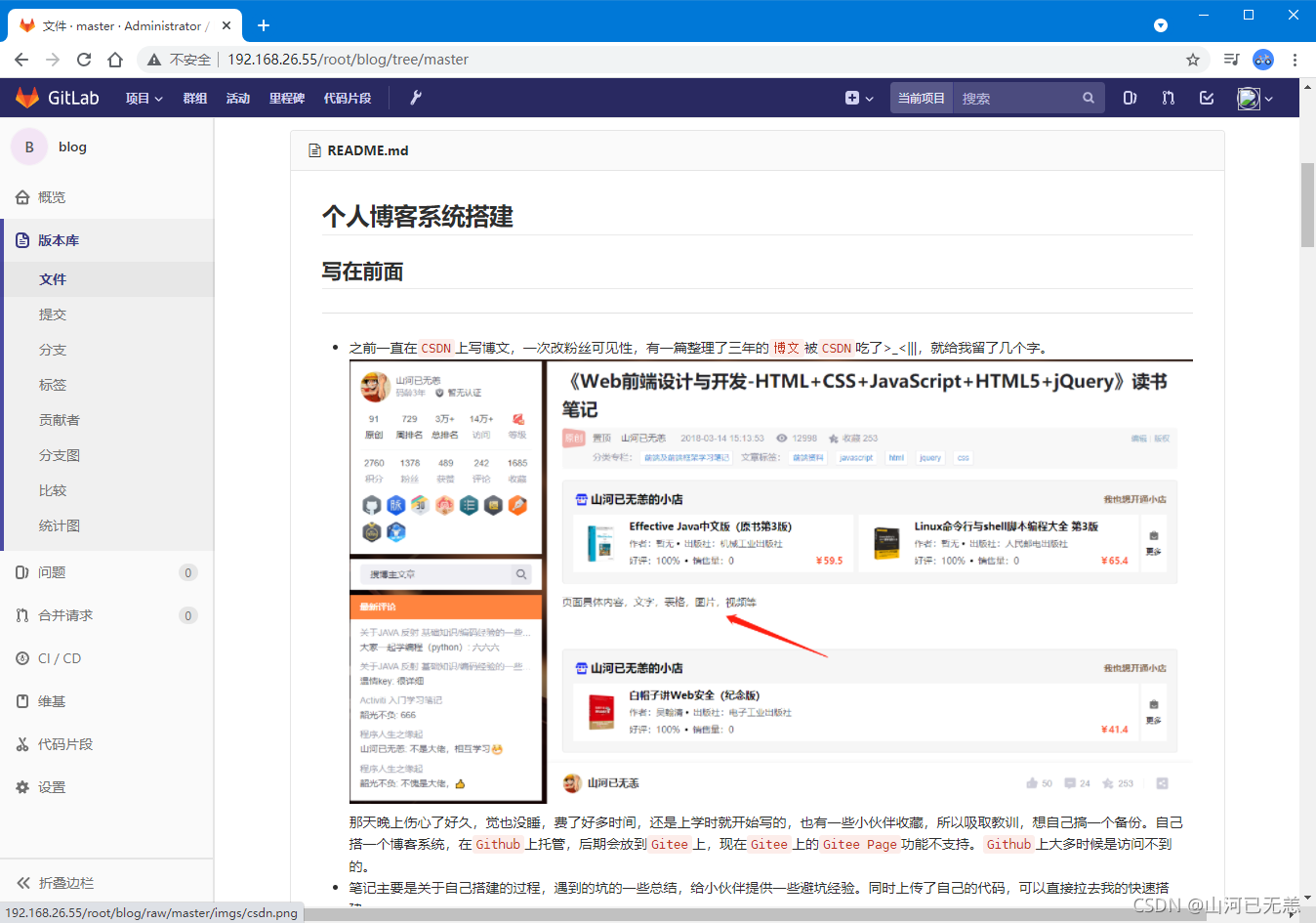Click the address bar URL

pyautogui.click(x=348, y=60)
